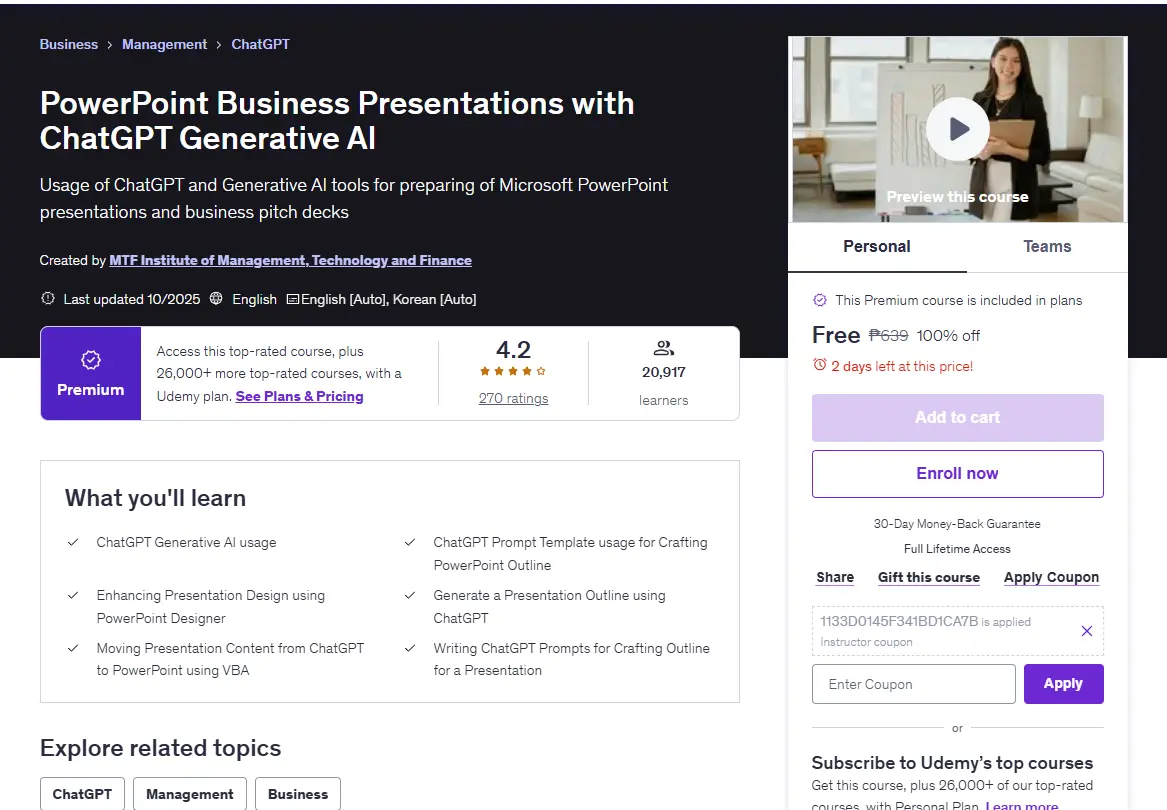Screen dimensions: 1167x810
Task: Open See Plans & Pricing link
Action: tap(299, 396)
